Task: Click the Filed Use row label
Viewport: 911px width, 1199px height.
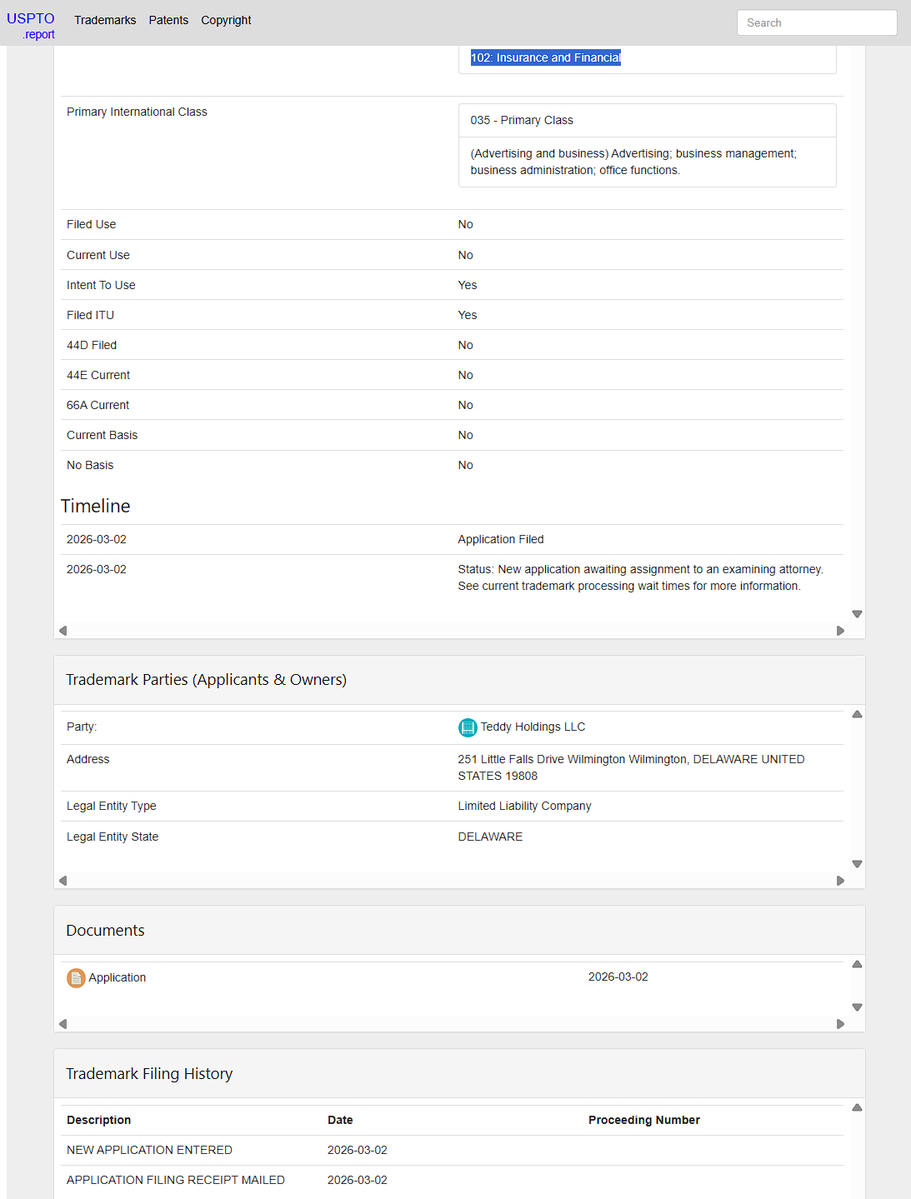Action: pos(91,224)
